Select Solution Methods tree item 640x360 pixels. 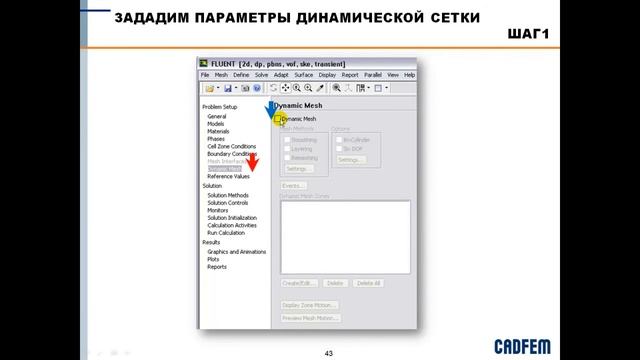click(228, 196)
